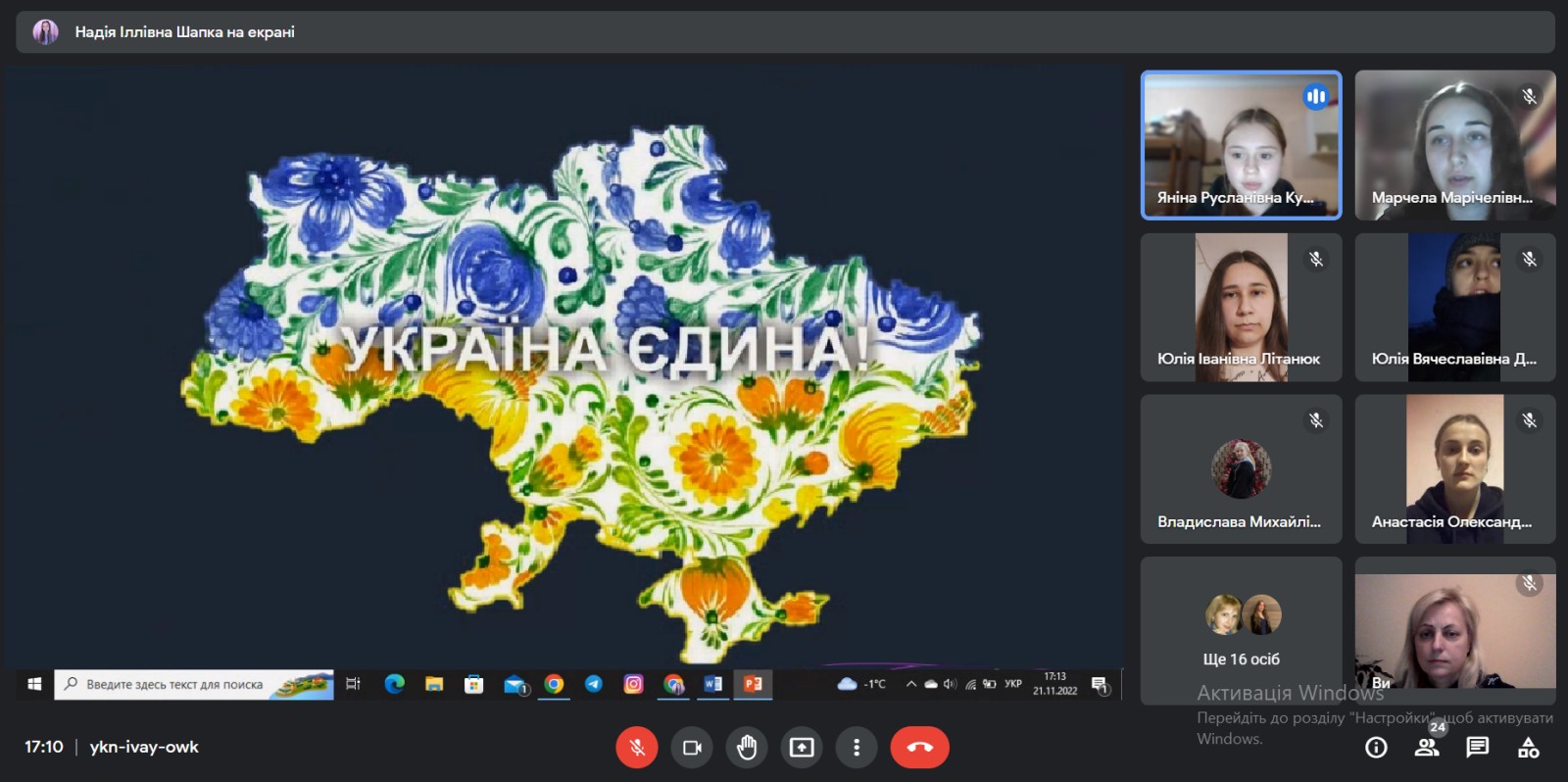Click PowerPoint icon on shared taskbar
1568x782 pixels.
point(753,684)
